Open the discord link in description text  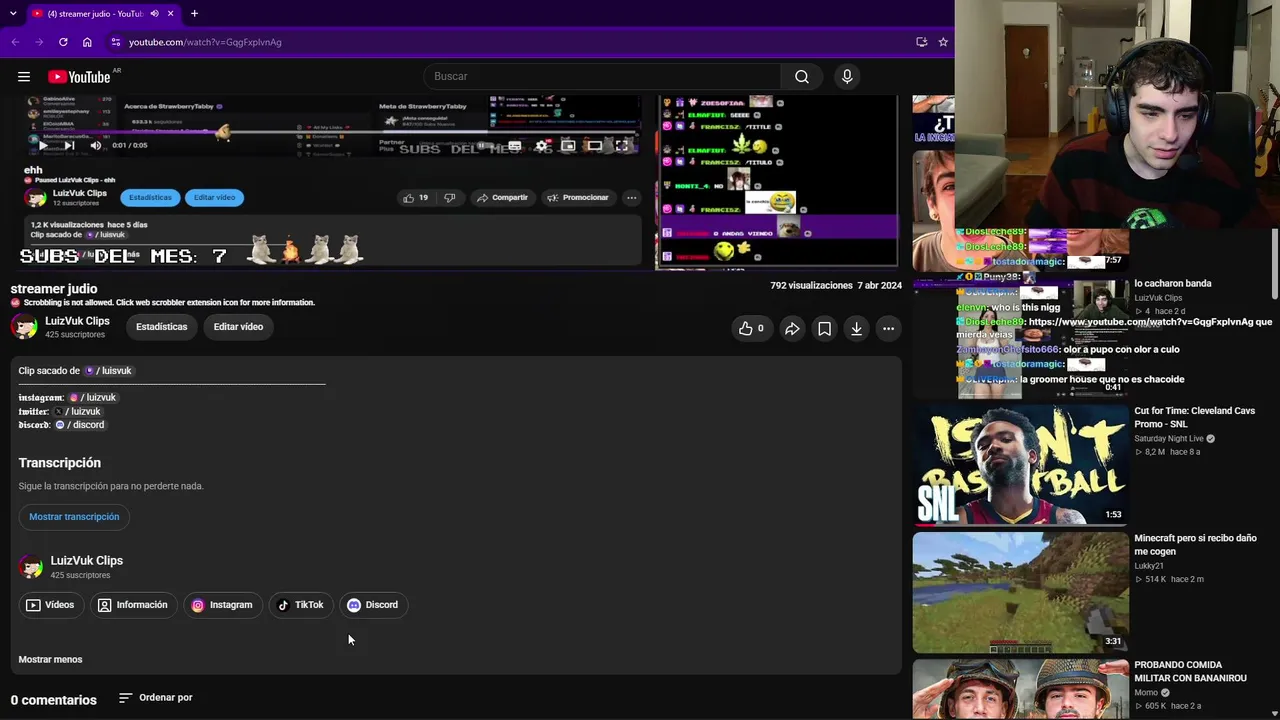(80, 425)
